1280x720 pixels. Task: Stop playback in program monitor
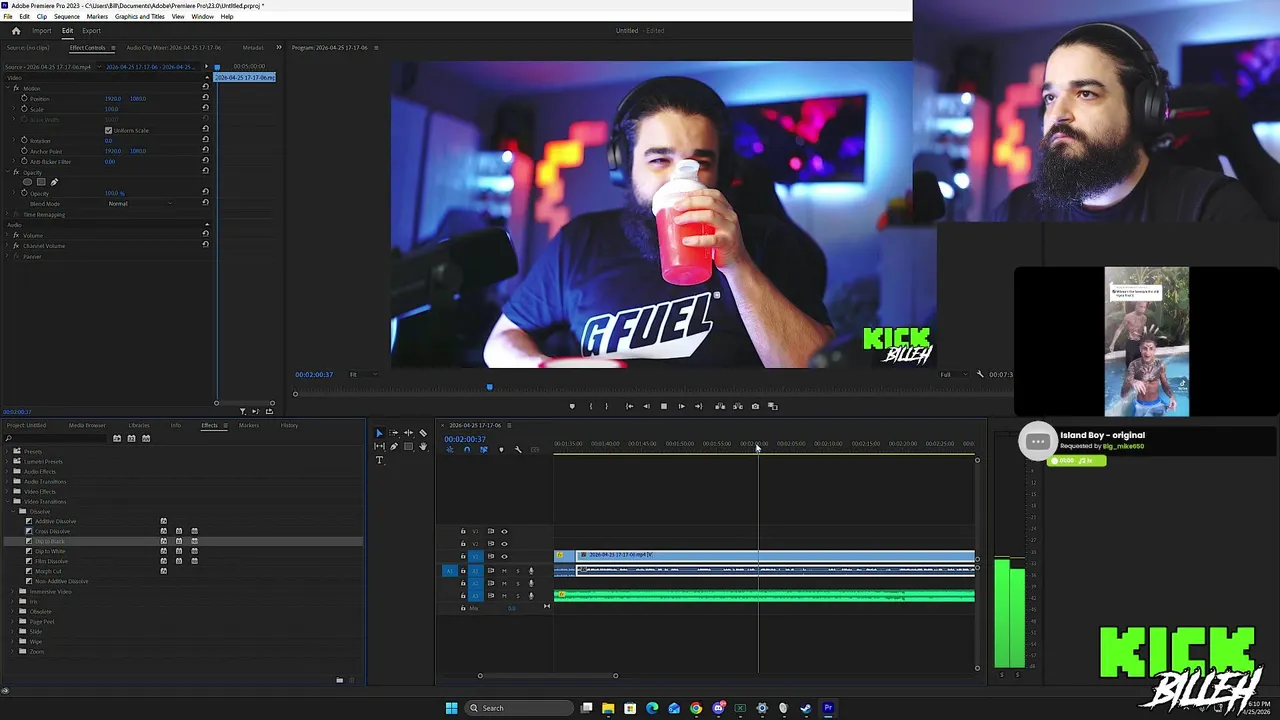click(664, 406)
